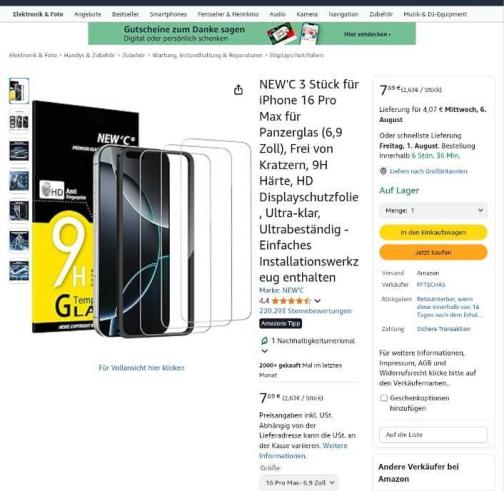The height and width of the screenshot is (491, 504).
Task: Click the star rating icons
Action: (x=291, y=301)
